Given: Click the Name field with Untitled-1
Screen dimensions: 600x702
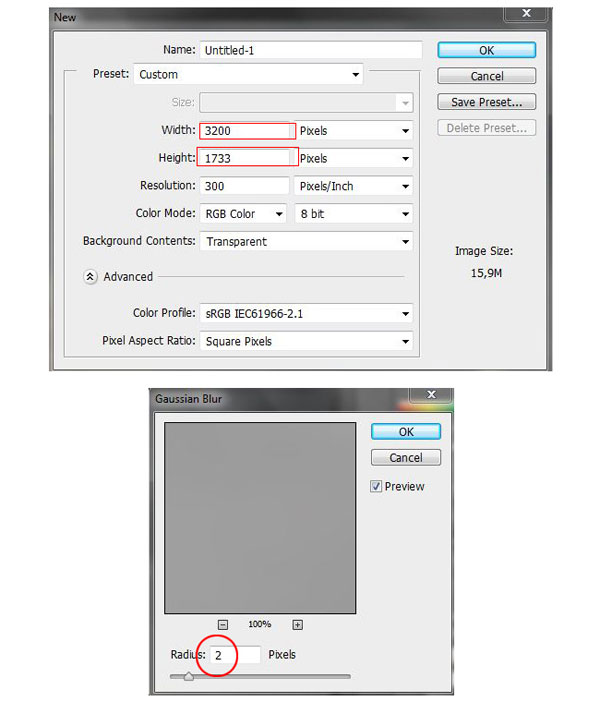Looking at the screenshot, I should pyautogui.click(x=311, y=50).
